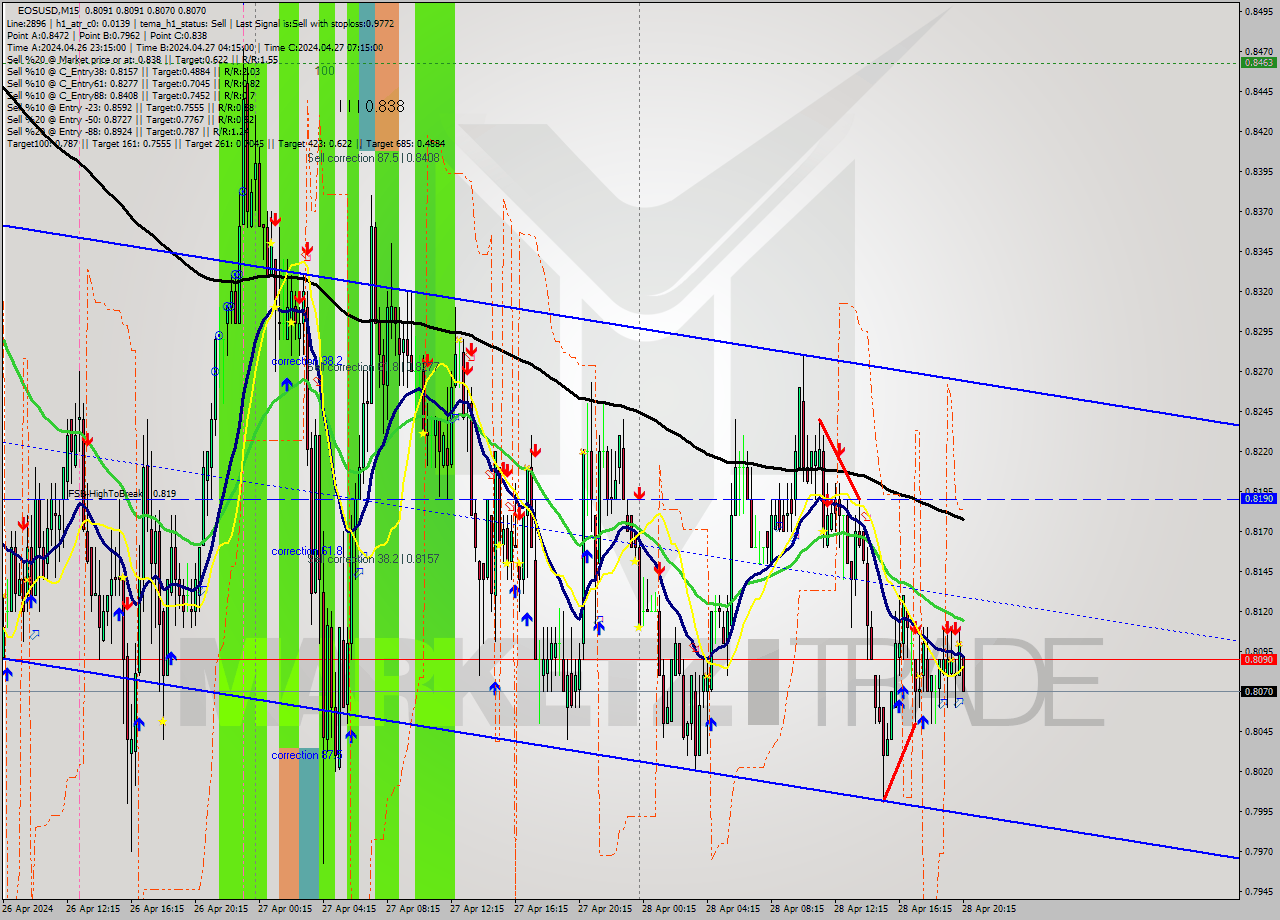Click the blue 'correction 87.5' label
Viewport: 1280px width, 920px height.
[x=307, y=755]
